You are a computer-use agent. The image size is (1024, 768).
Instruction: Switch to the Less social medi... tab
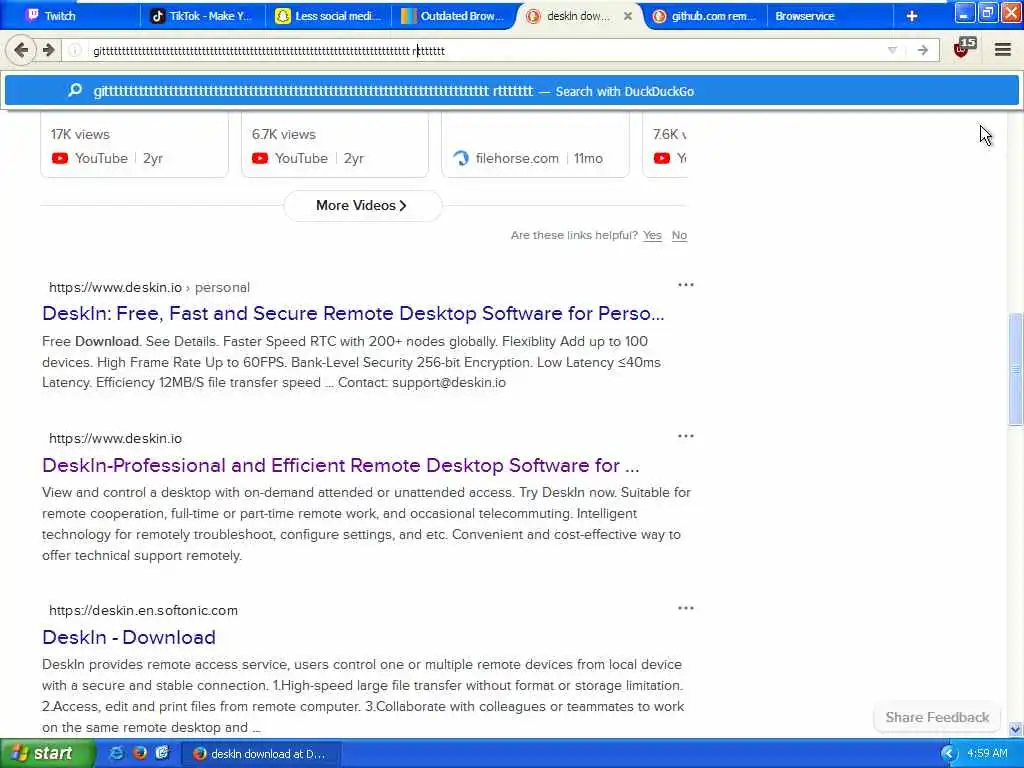[x=328, y=16]
